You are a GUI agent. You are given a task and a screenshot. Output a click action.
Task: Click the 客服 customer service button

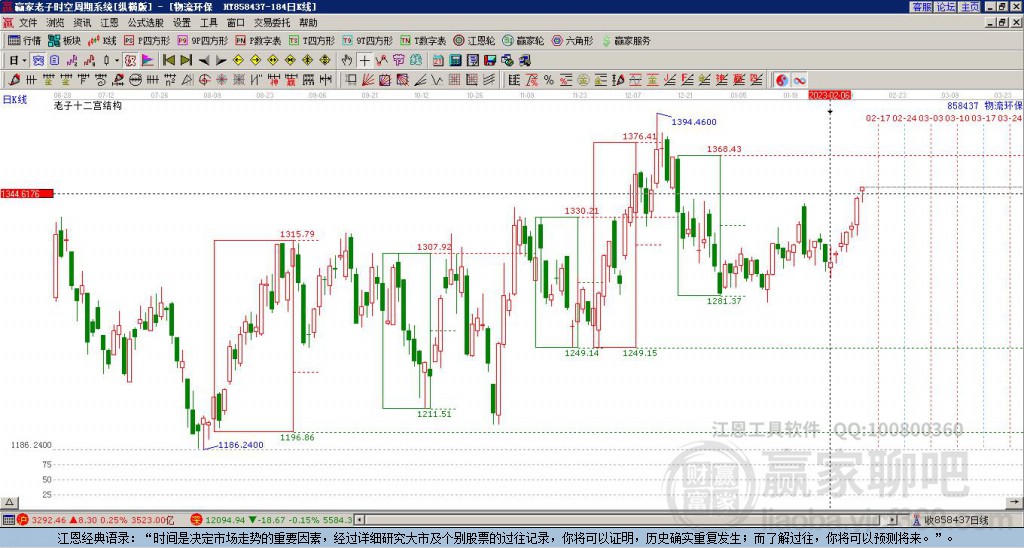click(x=921, y=7)
